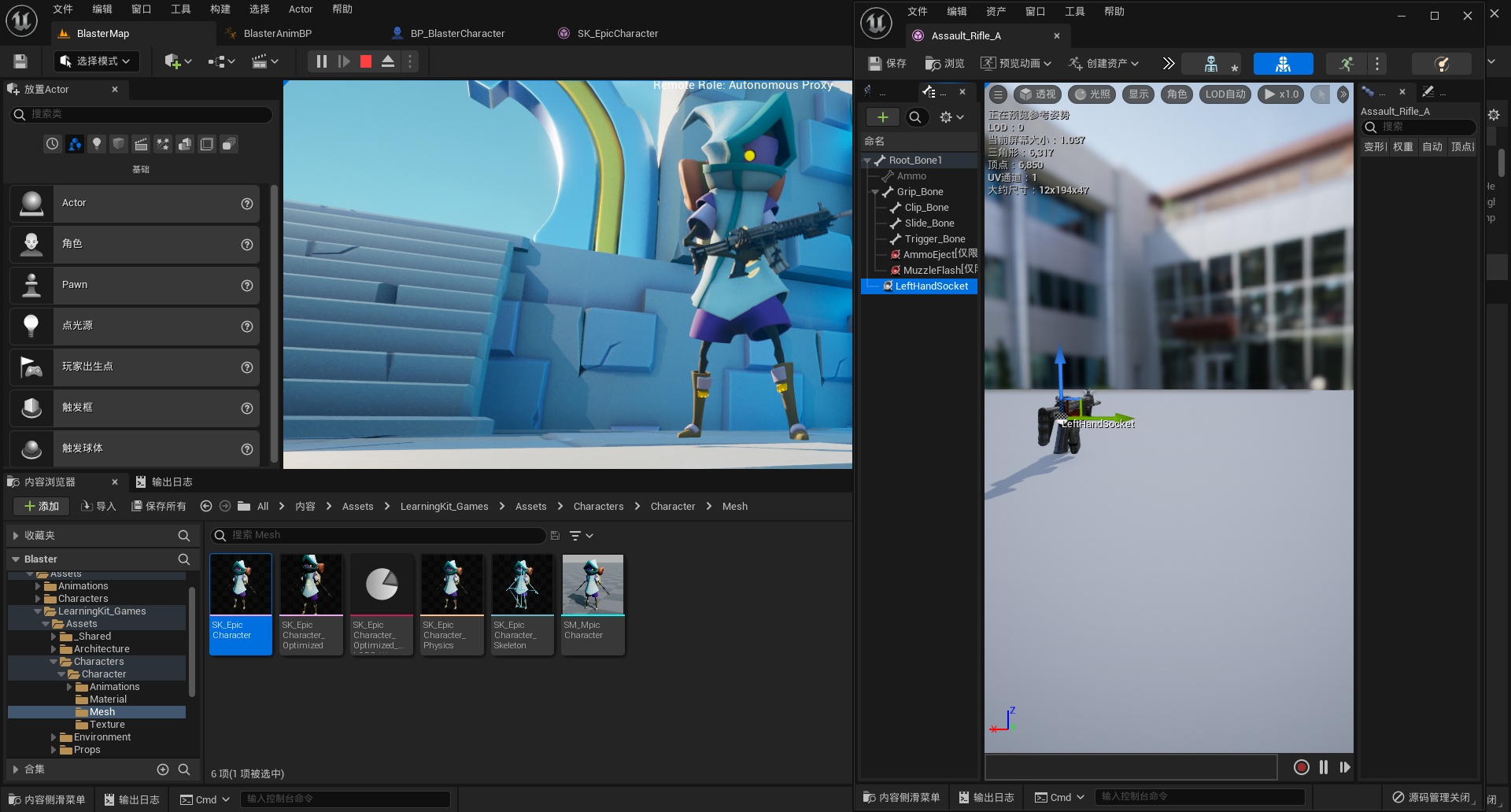
Task: Click the save icon in main toolbar
Action: tap(20, 61)
